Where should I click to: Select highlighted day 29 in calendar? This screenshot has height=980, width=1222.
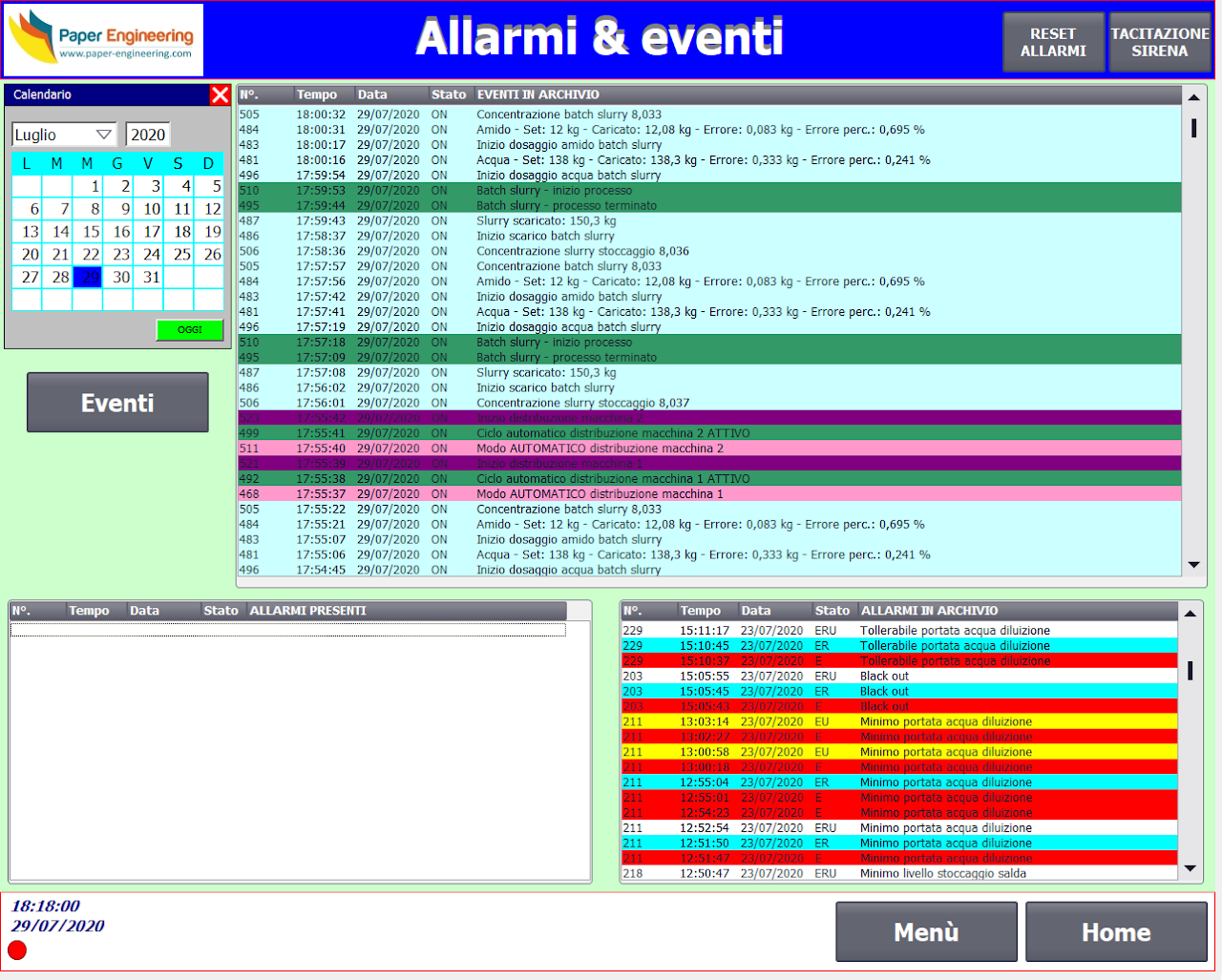(88, 278)
